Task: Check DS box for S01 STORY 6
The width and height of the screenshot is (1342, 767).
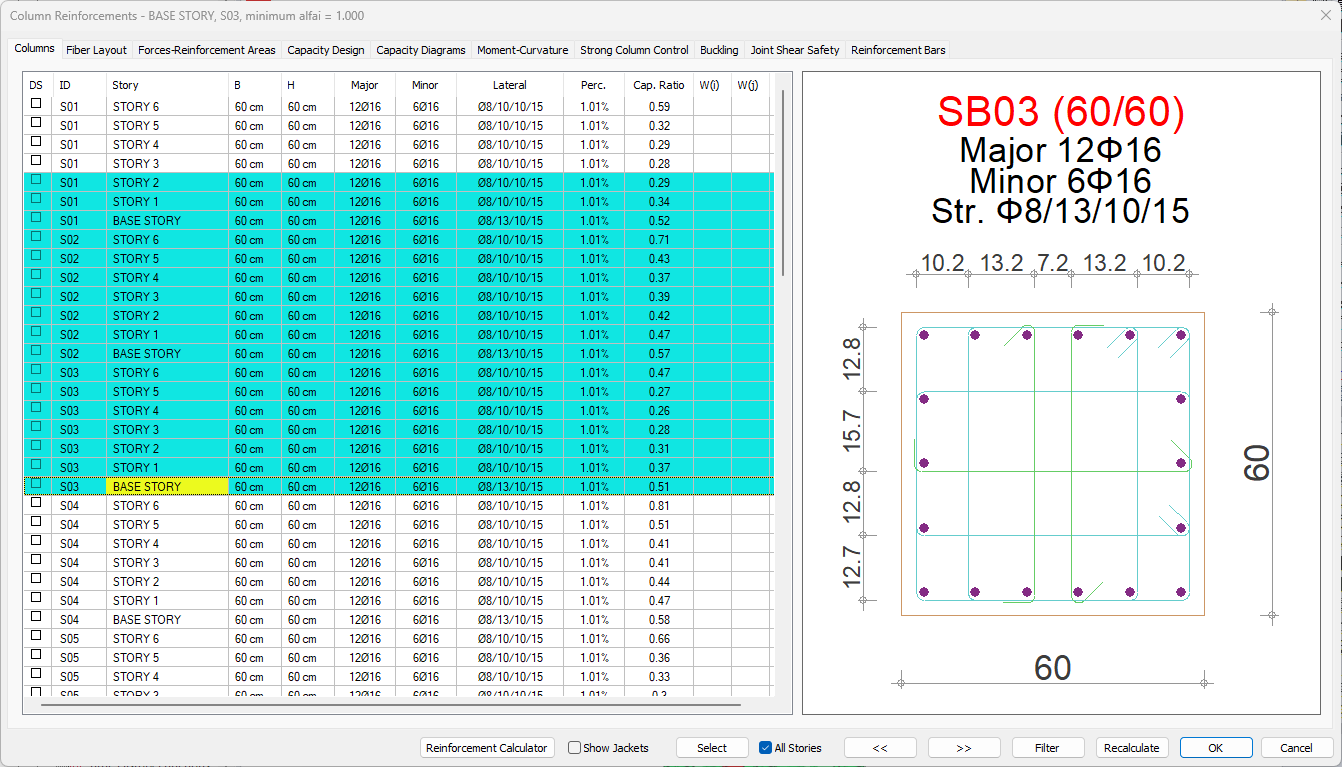Action: (x=36, y=104)
